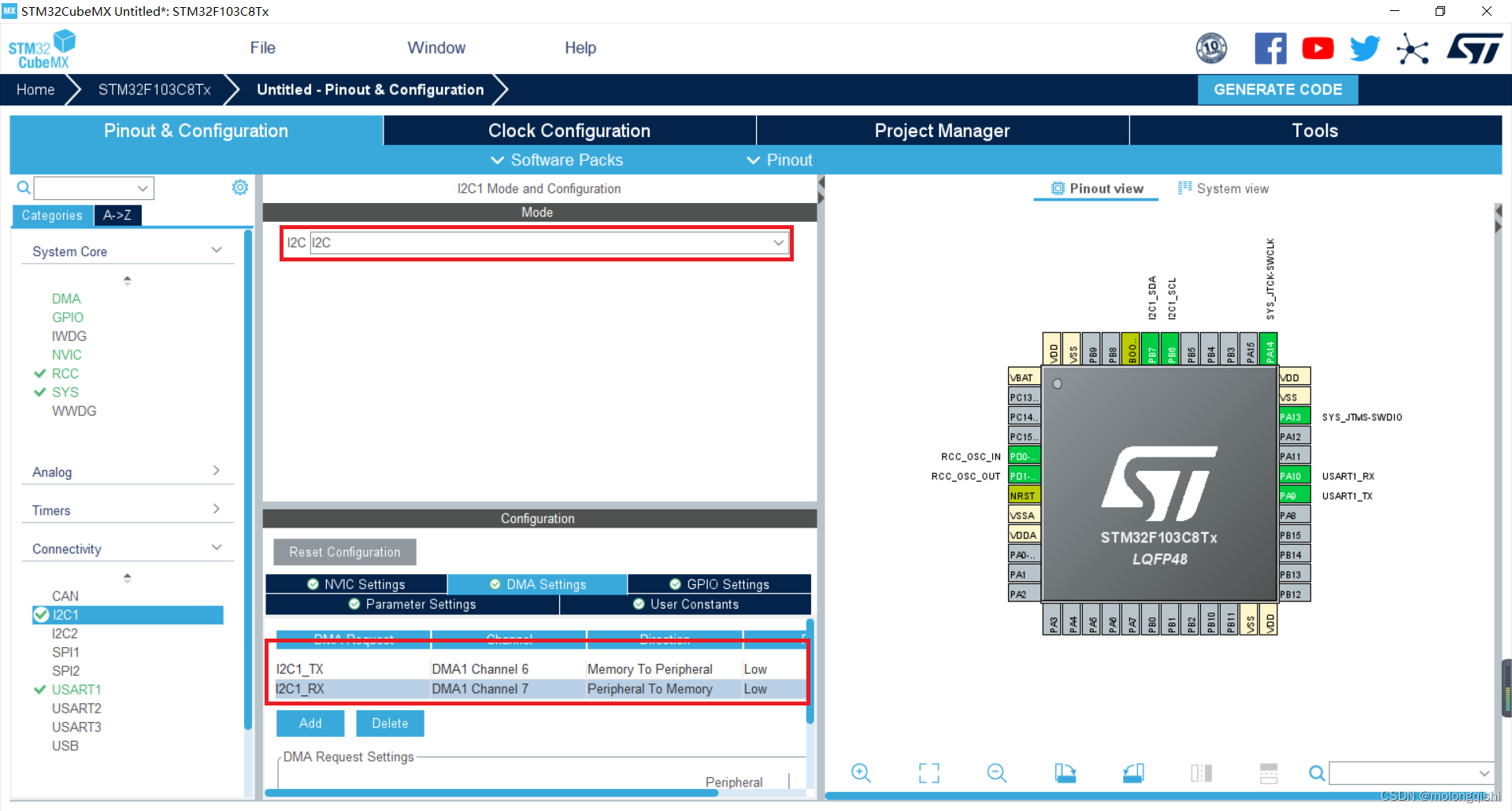Expand the Pinout dropdown menu
1512x811 pixels.
[779, 160]
